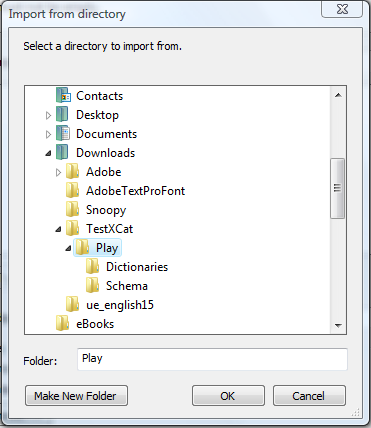Click the Snoopy folder icon
This screenshot has height=428, width=371.
(72, 209)
